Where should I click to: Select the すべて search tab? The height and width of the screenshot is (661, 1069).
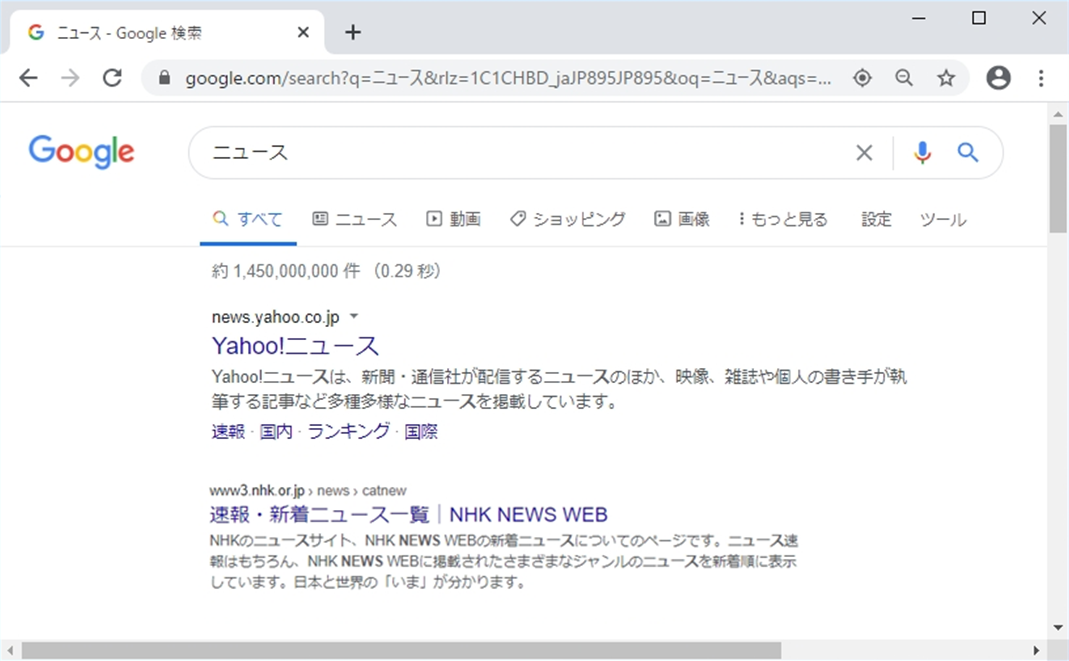pos(247,219)
